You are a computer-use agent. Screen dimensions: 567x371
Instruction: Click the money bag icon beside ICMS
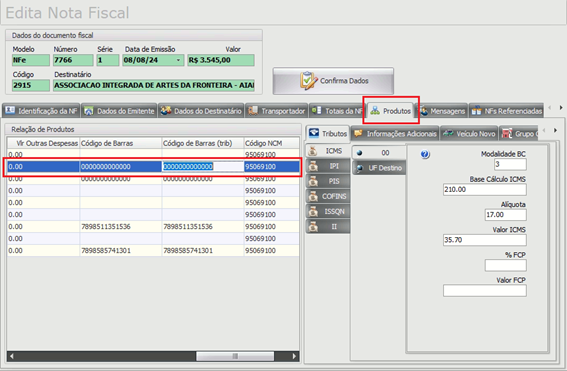coord(313,151)
